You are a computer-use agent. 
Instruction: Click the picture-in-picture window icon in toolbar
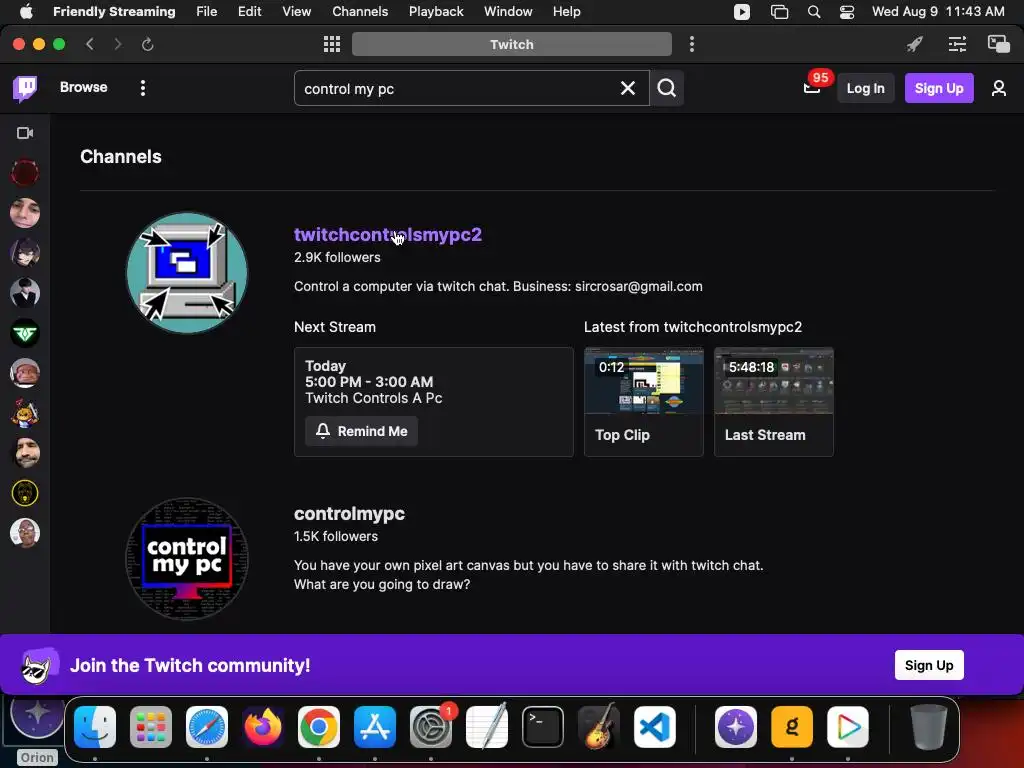tap(999, 44)
